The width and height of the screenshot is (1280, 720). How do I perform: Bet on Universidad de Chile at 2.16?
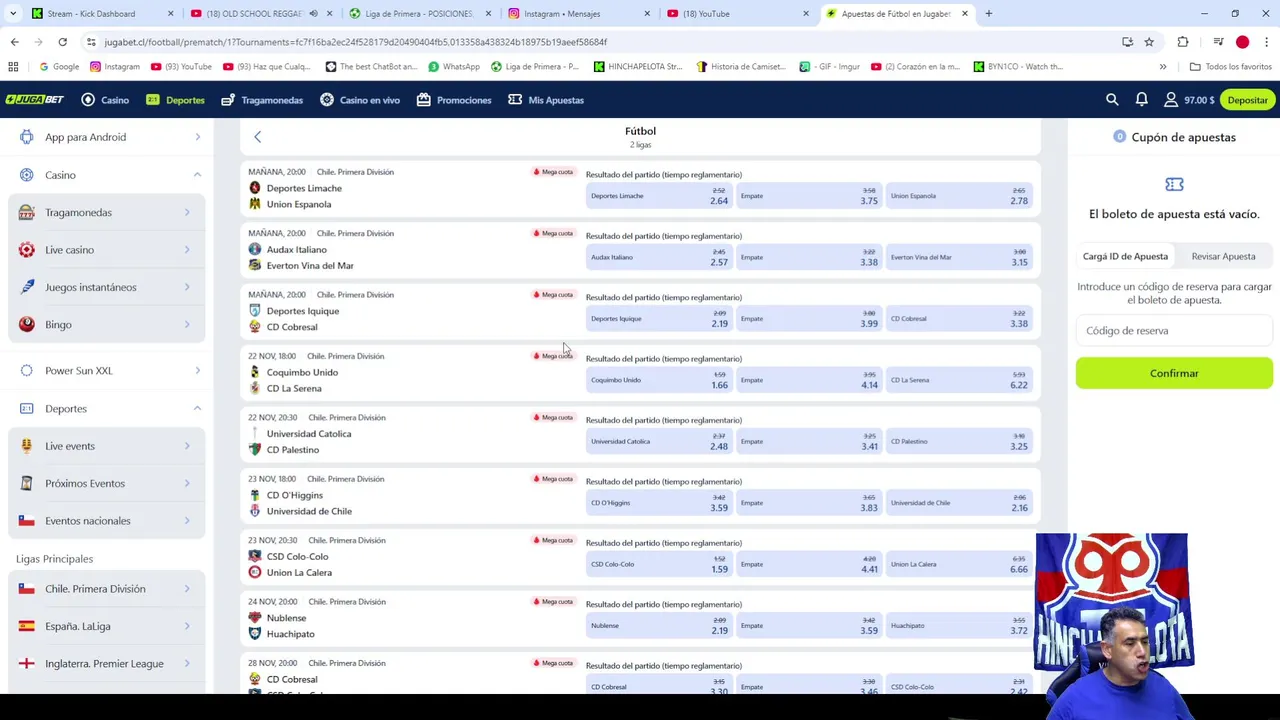tap(959, 503)
